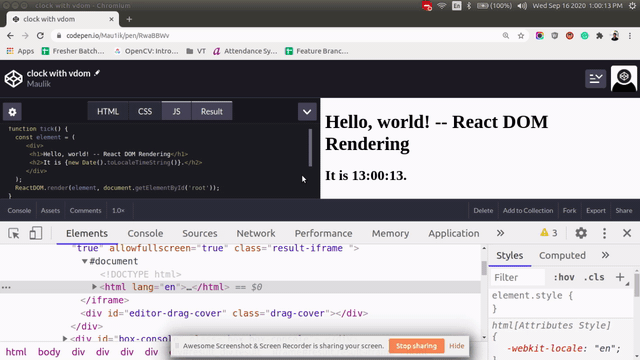This screenshot has height=360, width=640.
Task: Open DevTools settings gear
Action: click(581, 233)
